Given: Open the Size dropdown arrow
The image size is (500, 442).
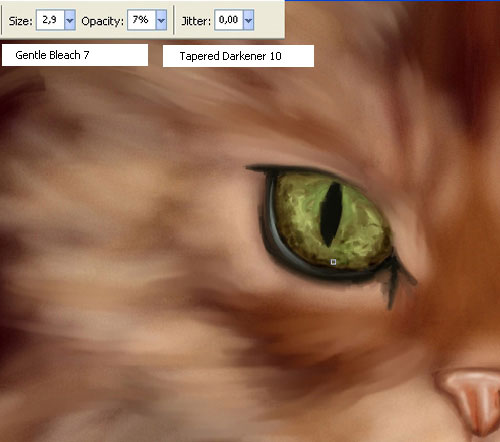Looking at the screenshot, I should (x=70, y=20).
